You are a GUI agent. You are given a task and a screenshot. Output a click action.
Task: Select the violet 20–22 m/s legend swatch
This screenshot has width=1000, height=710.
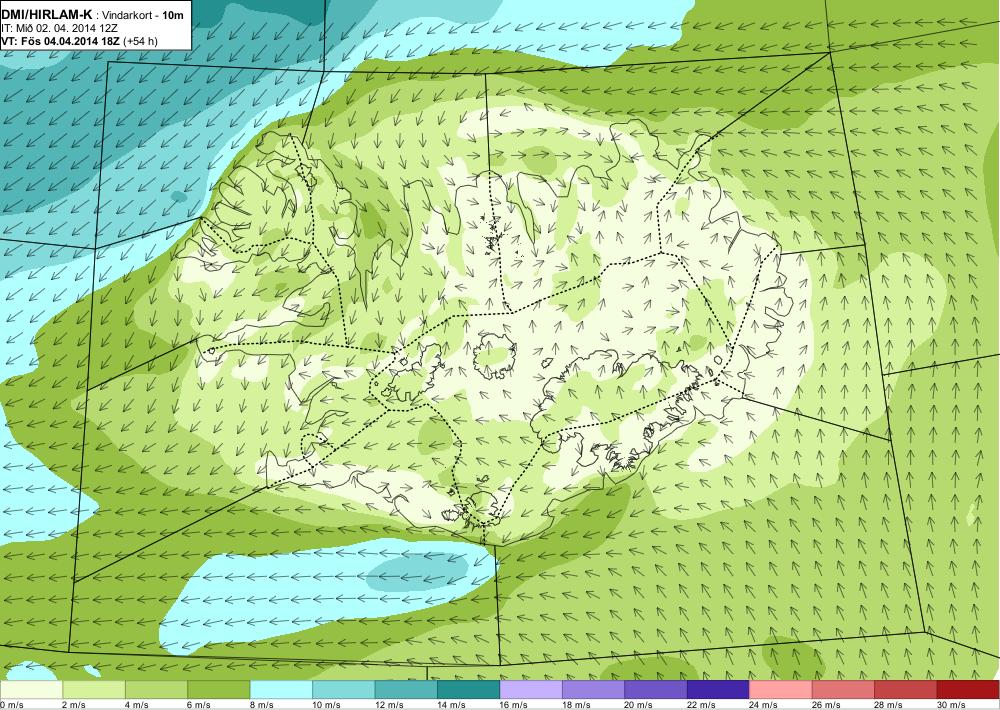656,690
